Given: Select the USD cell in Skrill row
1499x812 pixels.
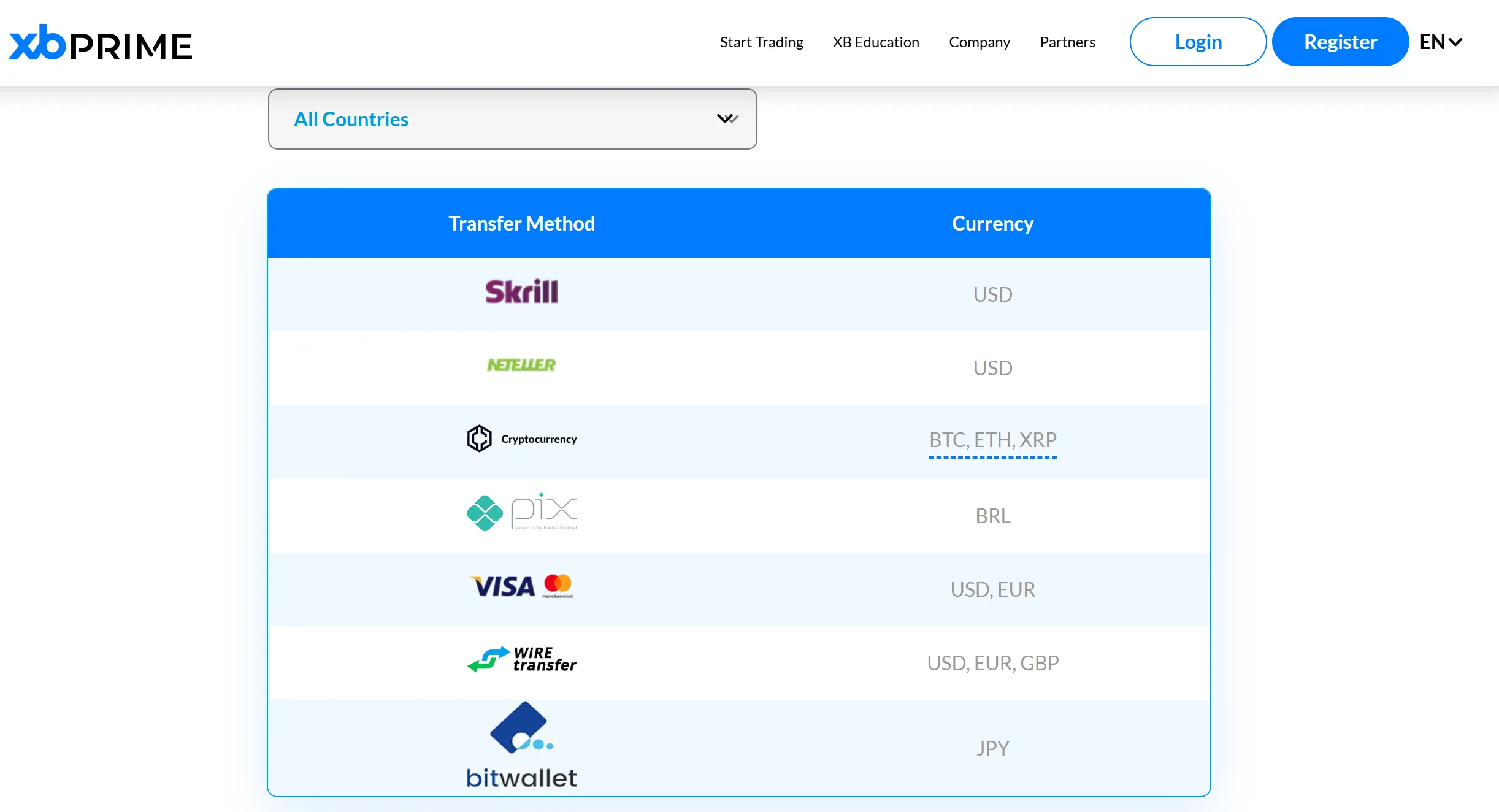Looking at the screenshot, I should coord(992,294).
